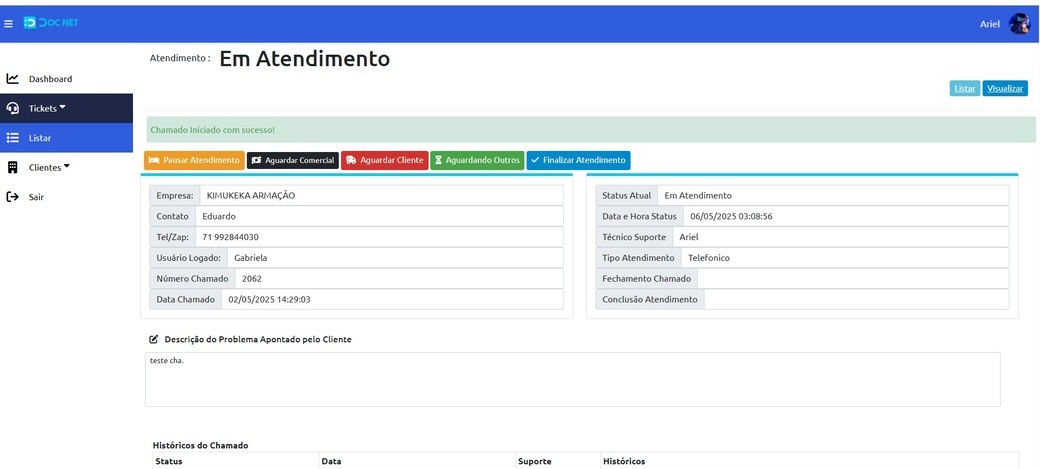Click Pausar Atendimento button
Screen dimensions: 1040x469
coord(194,161)
